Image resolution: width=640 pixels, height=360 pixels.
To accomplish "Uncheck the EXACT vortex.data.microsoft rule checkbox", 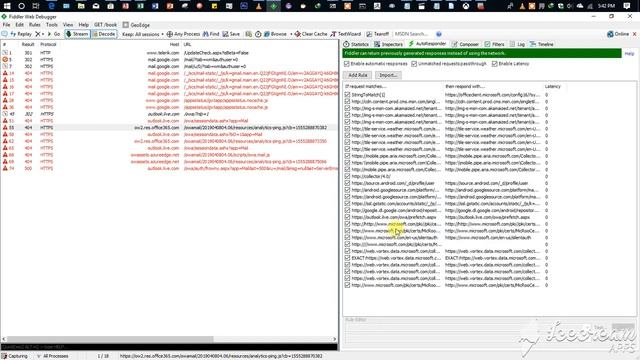I will coord(347,258).
